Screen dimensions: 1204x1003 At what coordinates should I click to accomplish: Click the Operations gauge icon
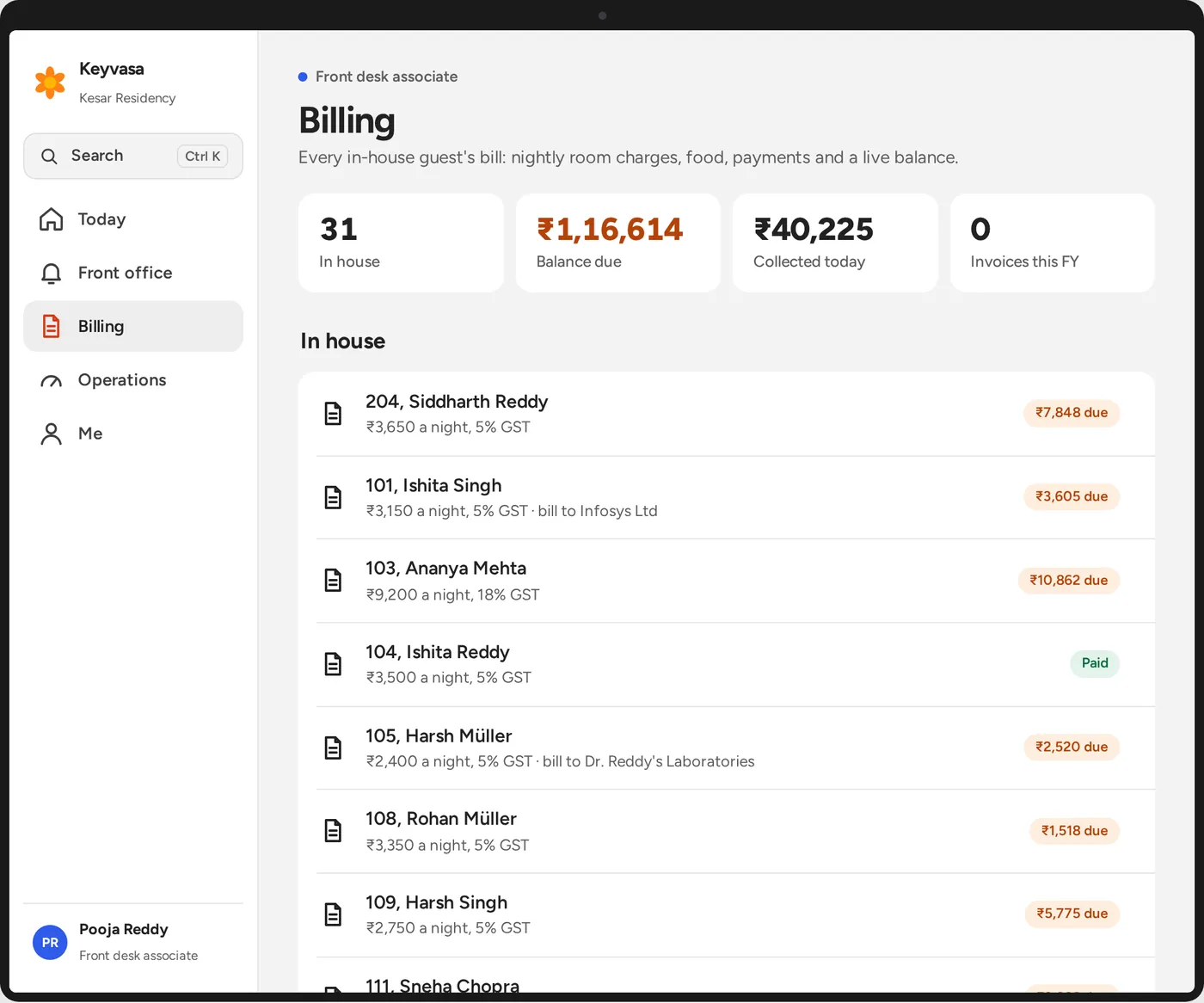[52, 381]
